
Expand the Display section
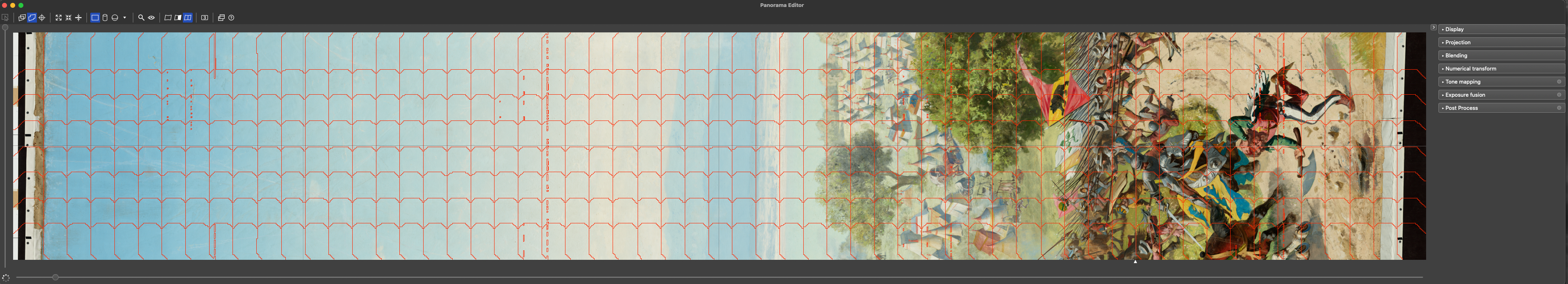[x=1502, y=29]
